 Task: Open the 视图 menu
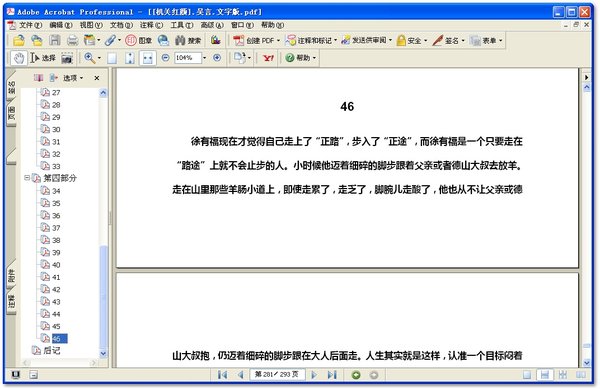coord(91,25)
